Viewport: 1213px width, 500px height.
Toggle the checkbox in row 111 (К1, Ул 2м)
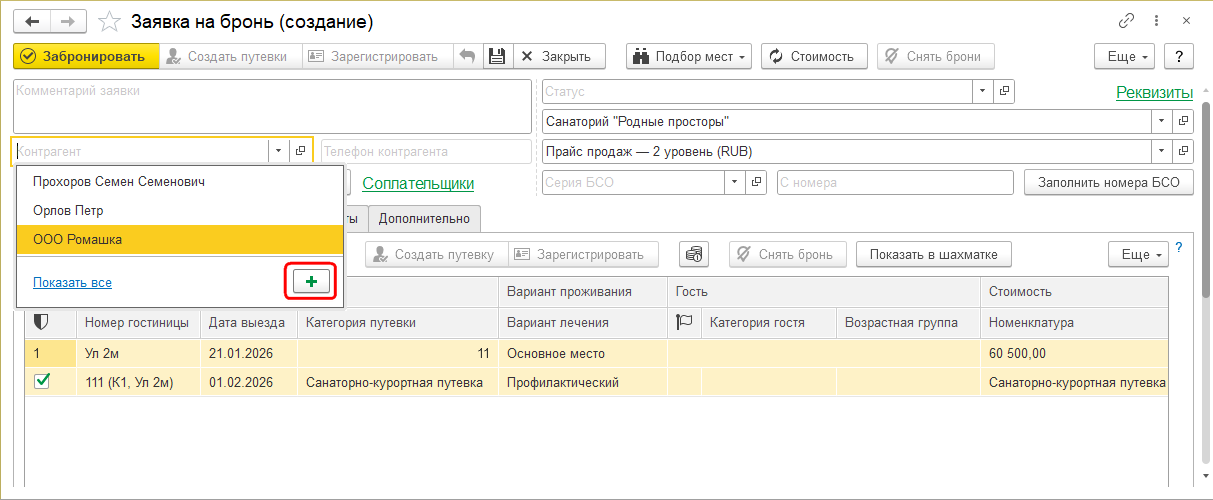[42, 381]
